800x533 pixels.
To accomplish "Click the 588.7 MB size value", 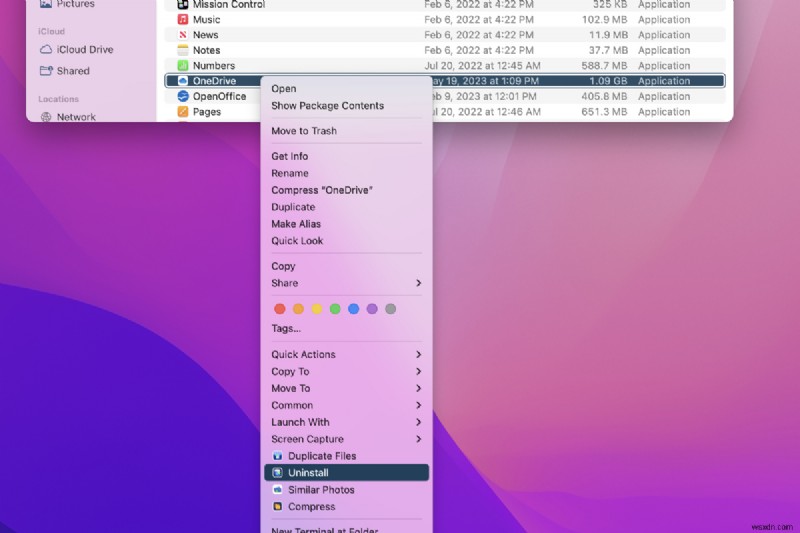I will [605, 65].
